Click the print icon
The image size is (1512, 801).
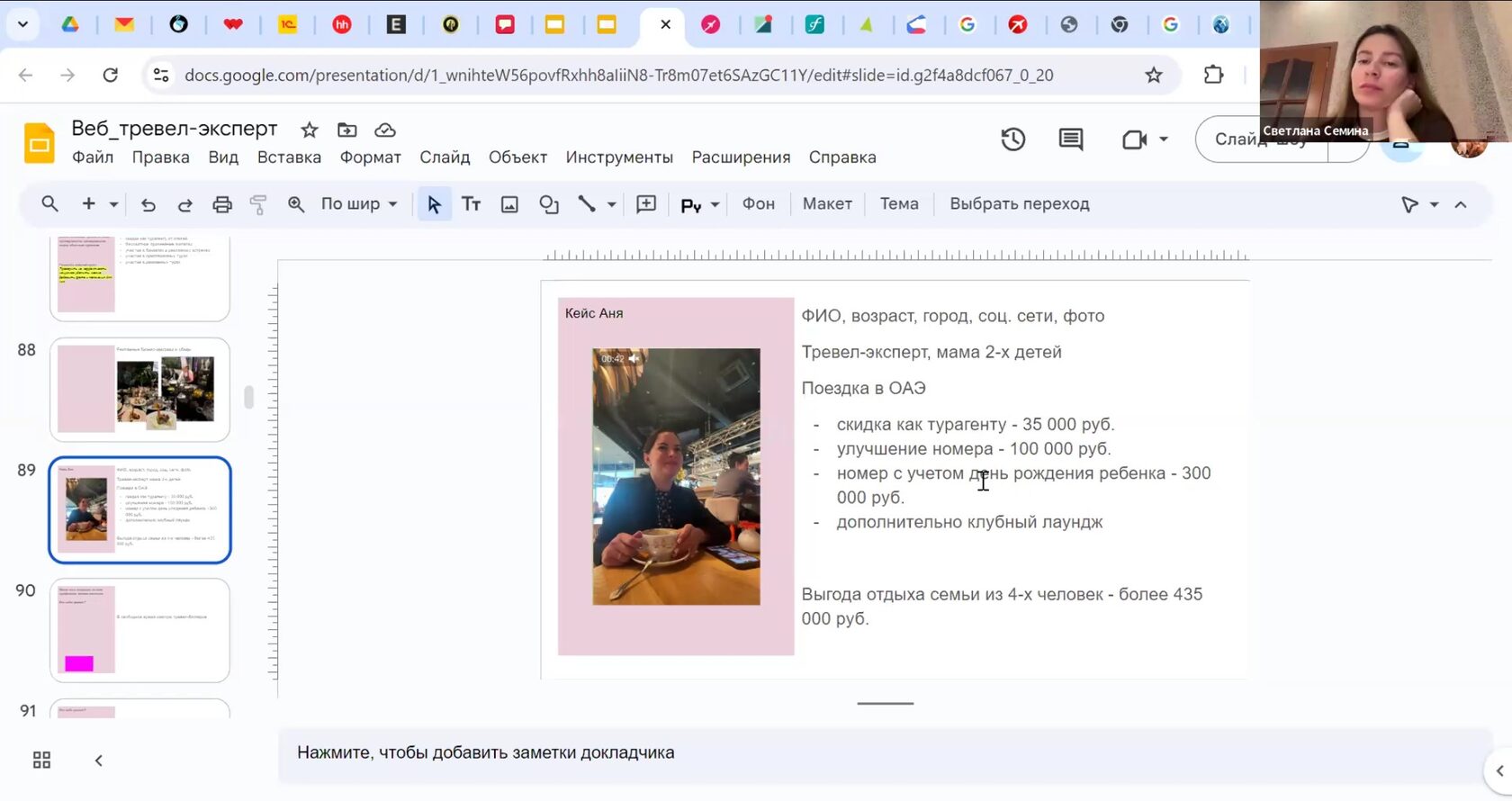point(222,205)
